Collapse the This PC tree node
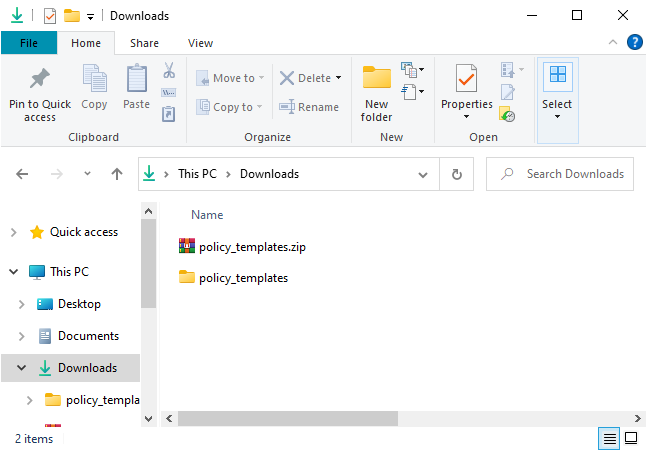 pyautogui.click(x=14, y=272)
